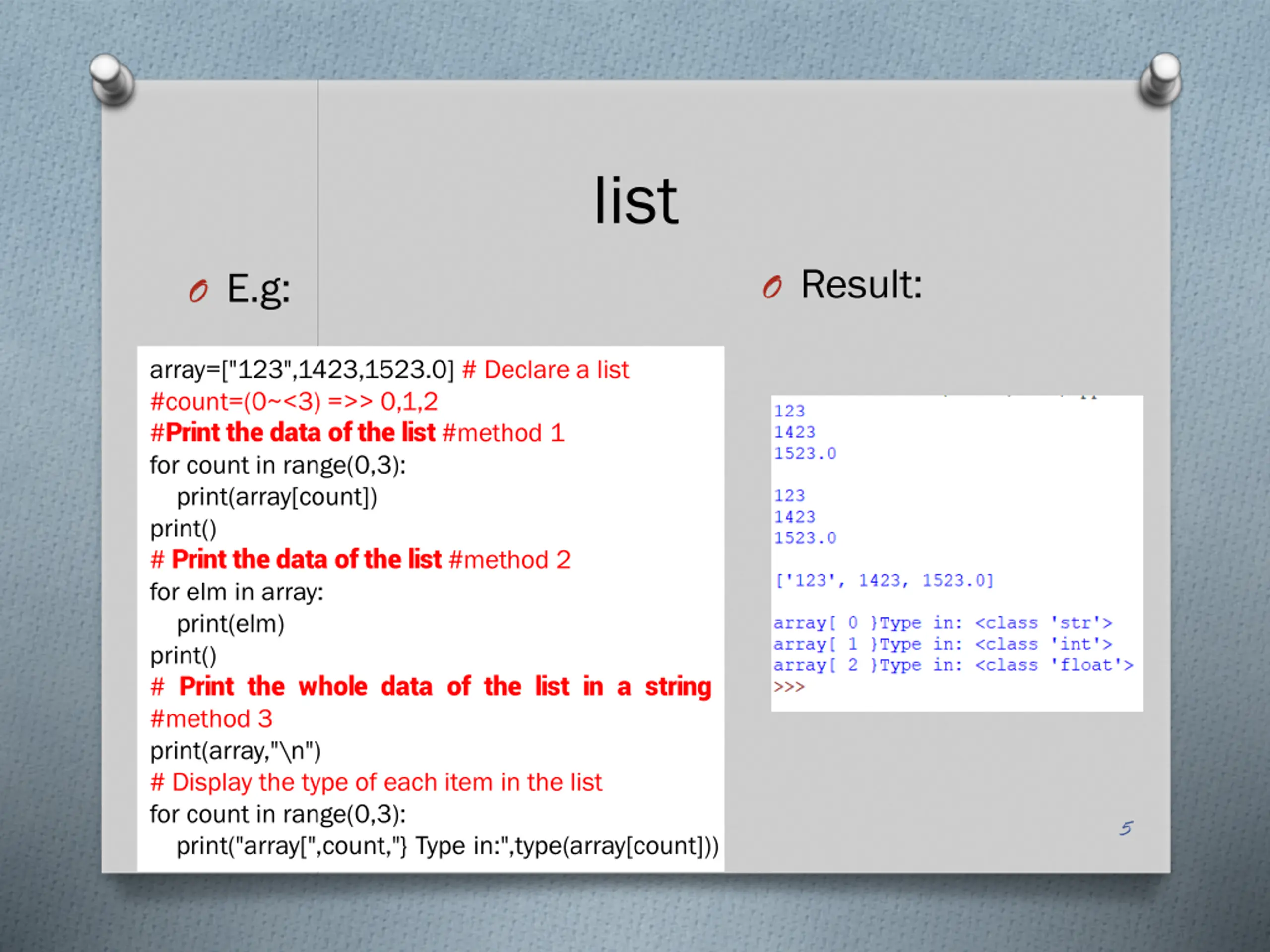Viewport: 1270px width, 952px height.
Task: Click the second '1523.0' output line in result
Action: tap(805, 538)
